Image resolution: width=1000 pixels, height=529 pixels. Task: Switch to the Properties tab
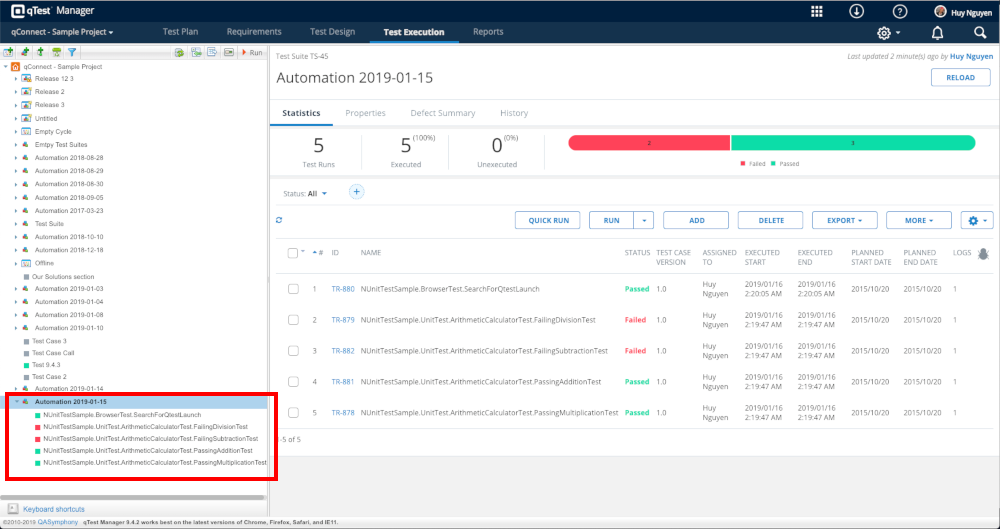click(365, 113)
